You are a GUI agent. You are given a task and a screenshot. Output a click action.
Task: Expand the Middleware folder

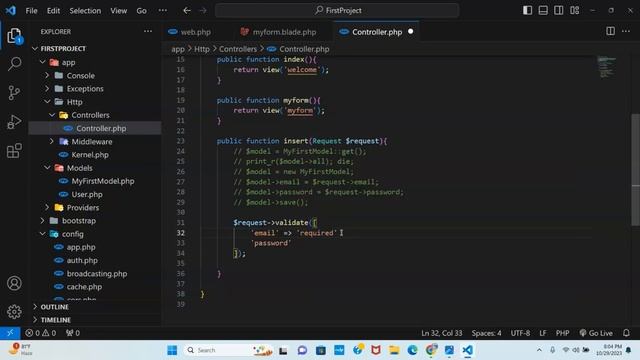click(x=52, y=141)
